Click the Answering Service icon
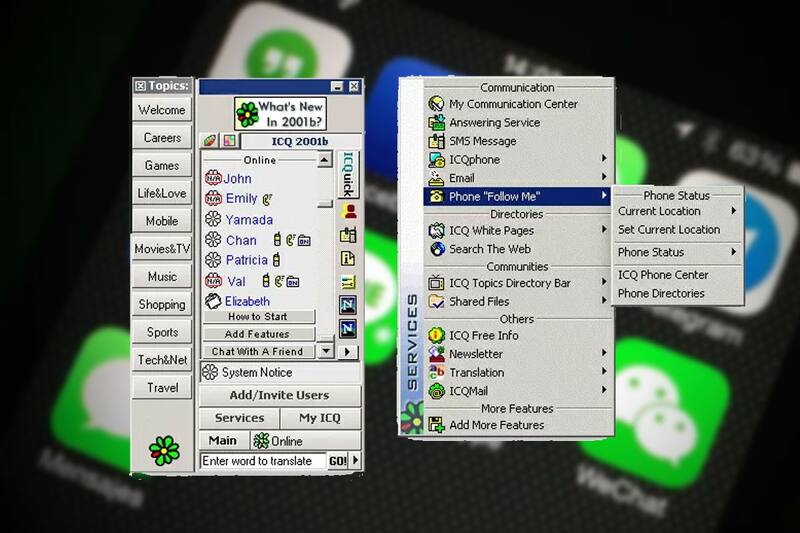This screenshot has width=800, height=533. pos(436,123)
